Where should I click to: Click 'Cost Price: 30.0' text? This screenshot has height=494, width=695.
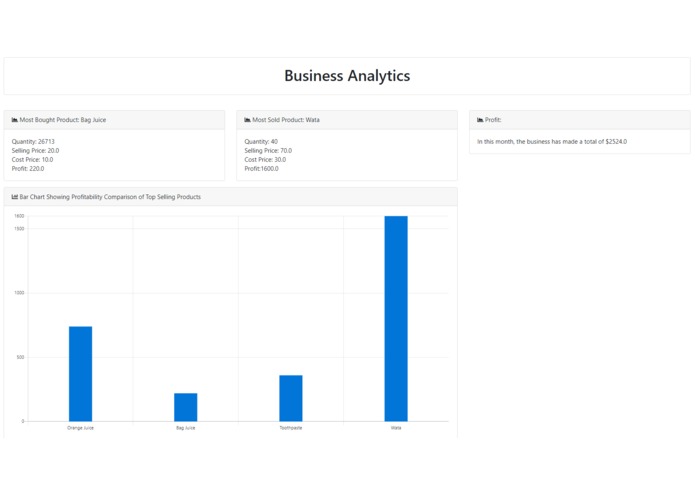265,159
